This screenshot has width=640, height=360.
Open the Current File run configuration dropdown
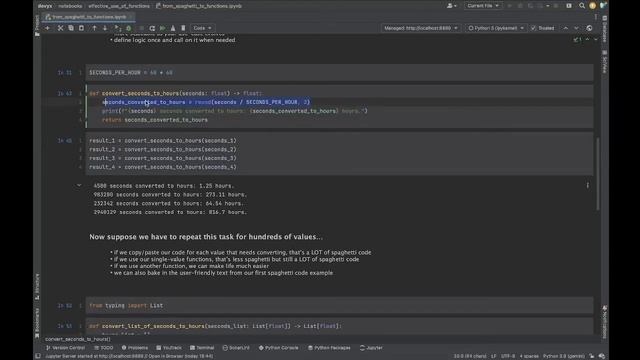pos(483,6)
